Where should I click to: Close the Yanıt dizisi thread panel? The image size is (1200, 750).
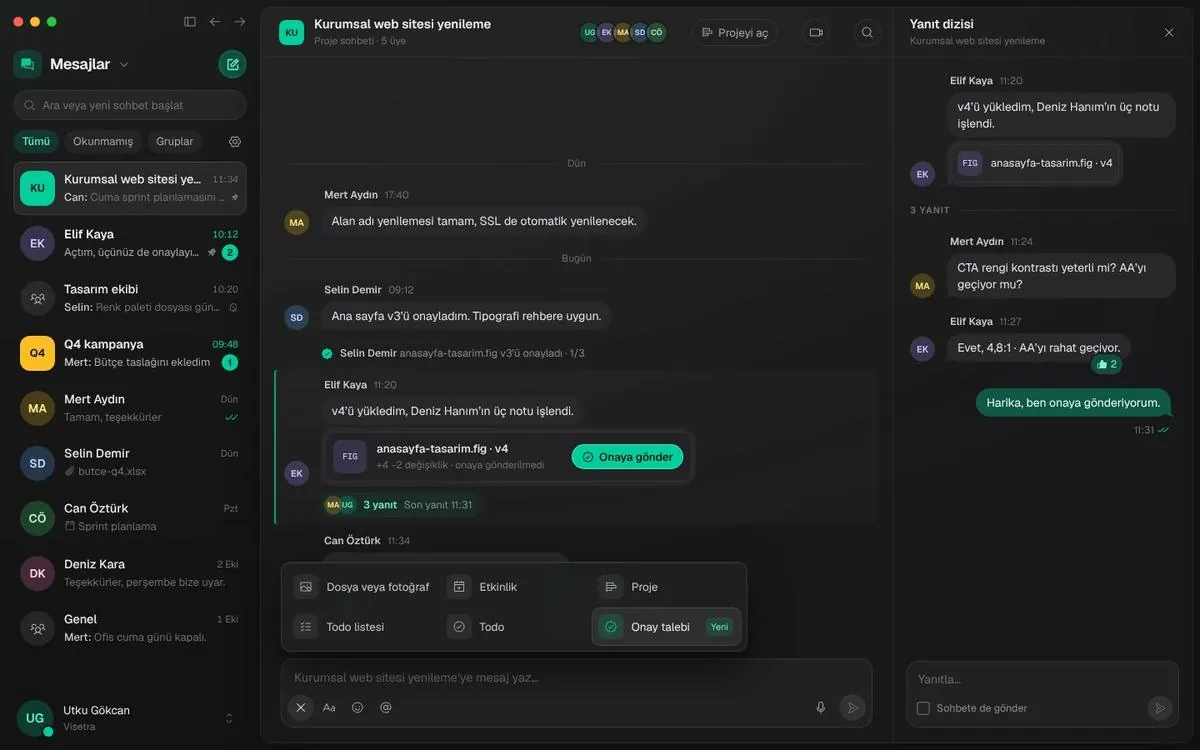coord(1169,32)
